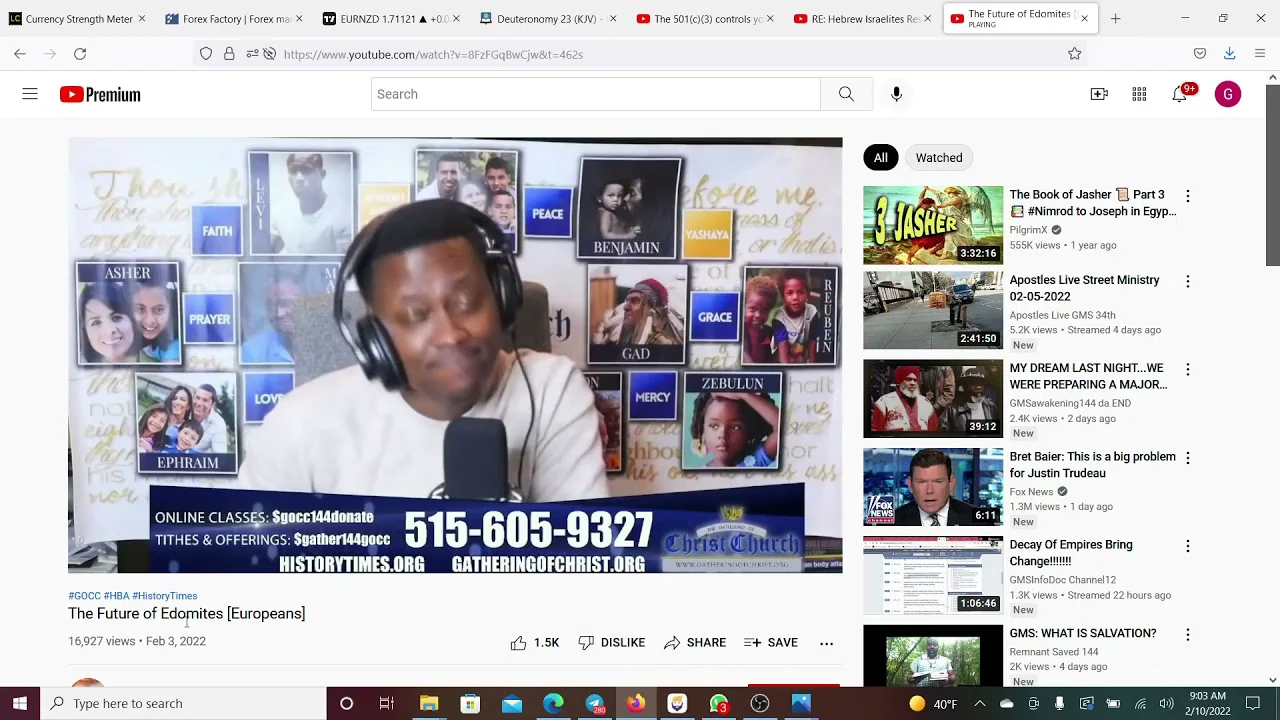Click the SHARE button
This screenshot has width=1280, height=720.
695,643
